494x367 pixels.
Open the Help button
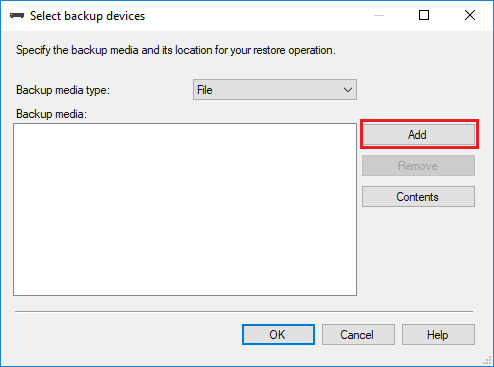pyautogui.click(x=438, y=334)
